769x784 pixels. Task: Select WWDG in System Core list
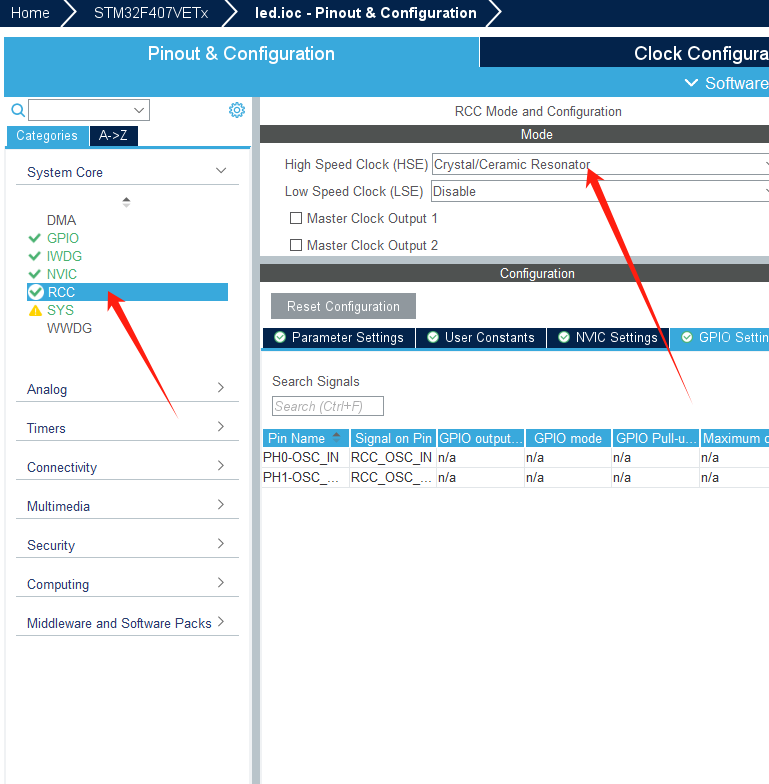click(x=69, y=328)
